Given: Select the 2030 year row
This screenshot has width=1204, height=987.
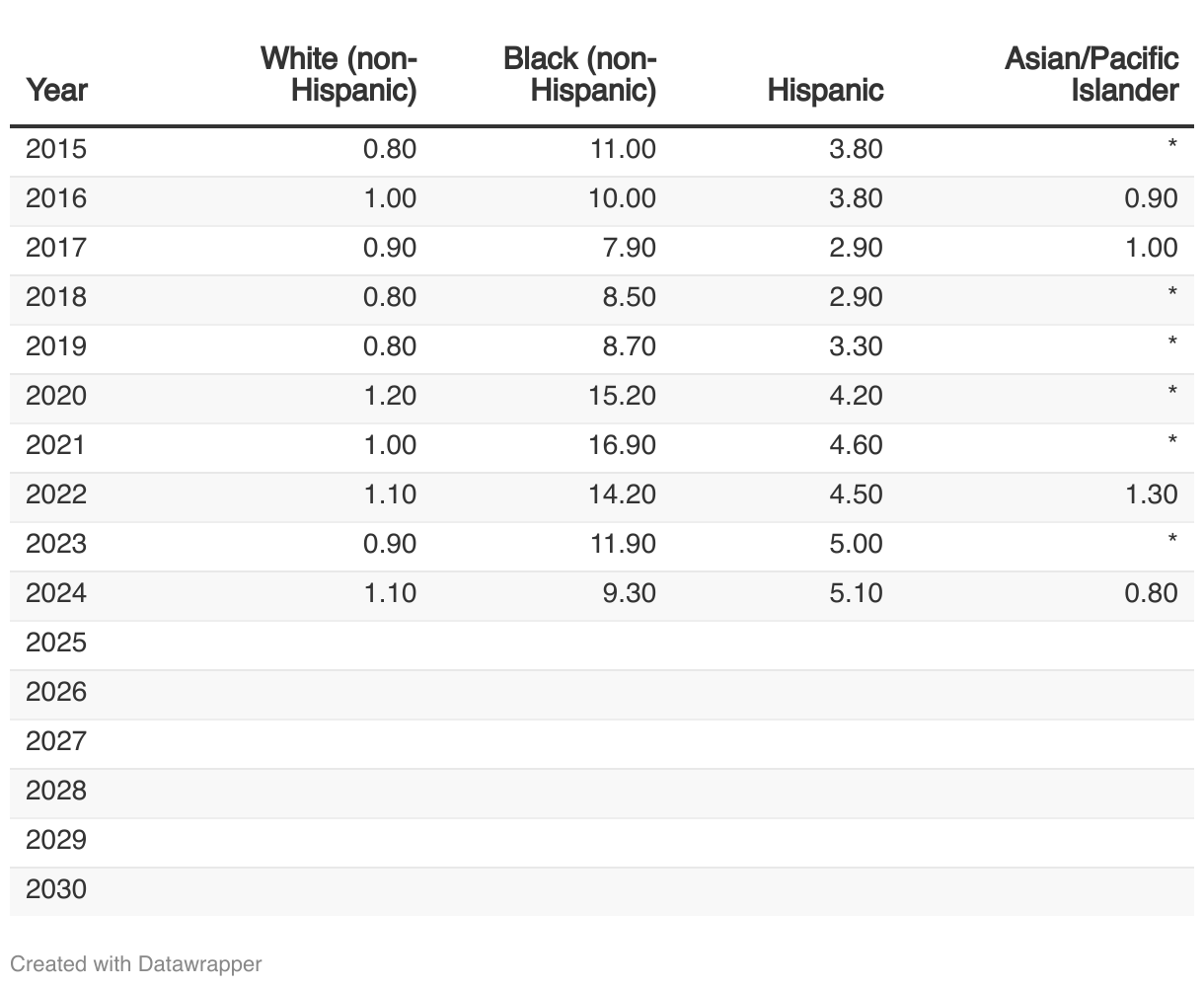Looking at the screenshot, I should tap(56, 889).
